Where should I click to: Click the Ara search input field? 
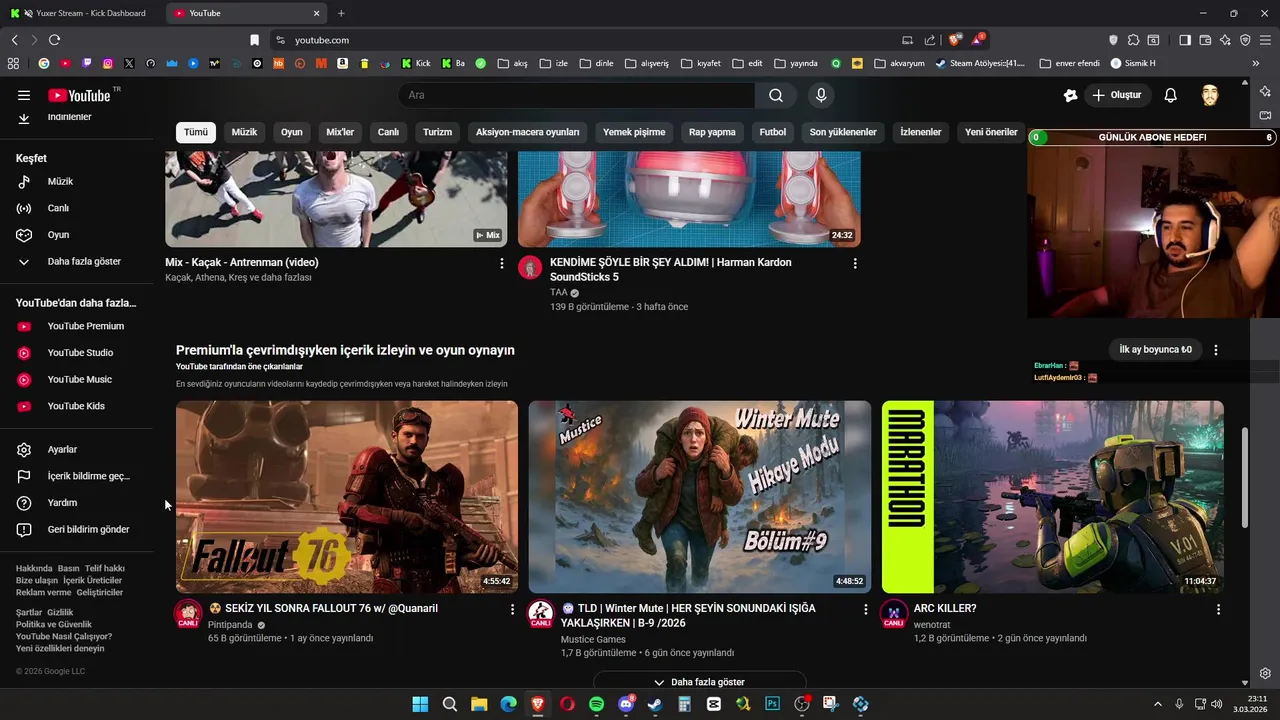576,95
